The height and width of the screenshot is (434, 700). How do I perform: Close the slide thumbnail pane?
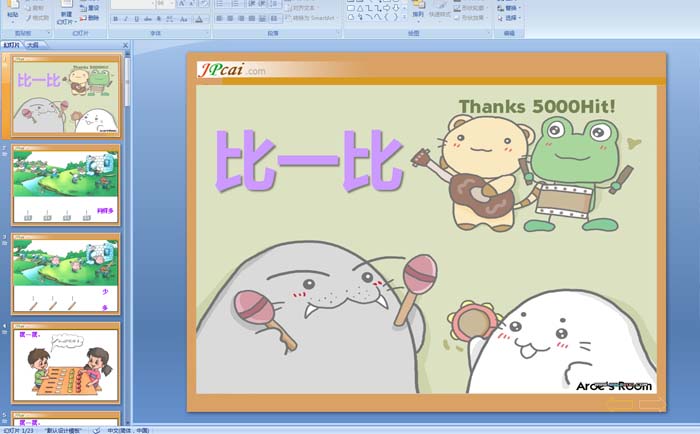pyautogui.click(x=126, y=45)
